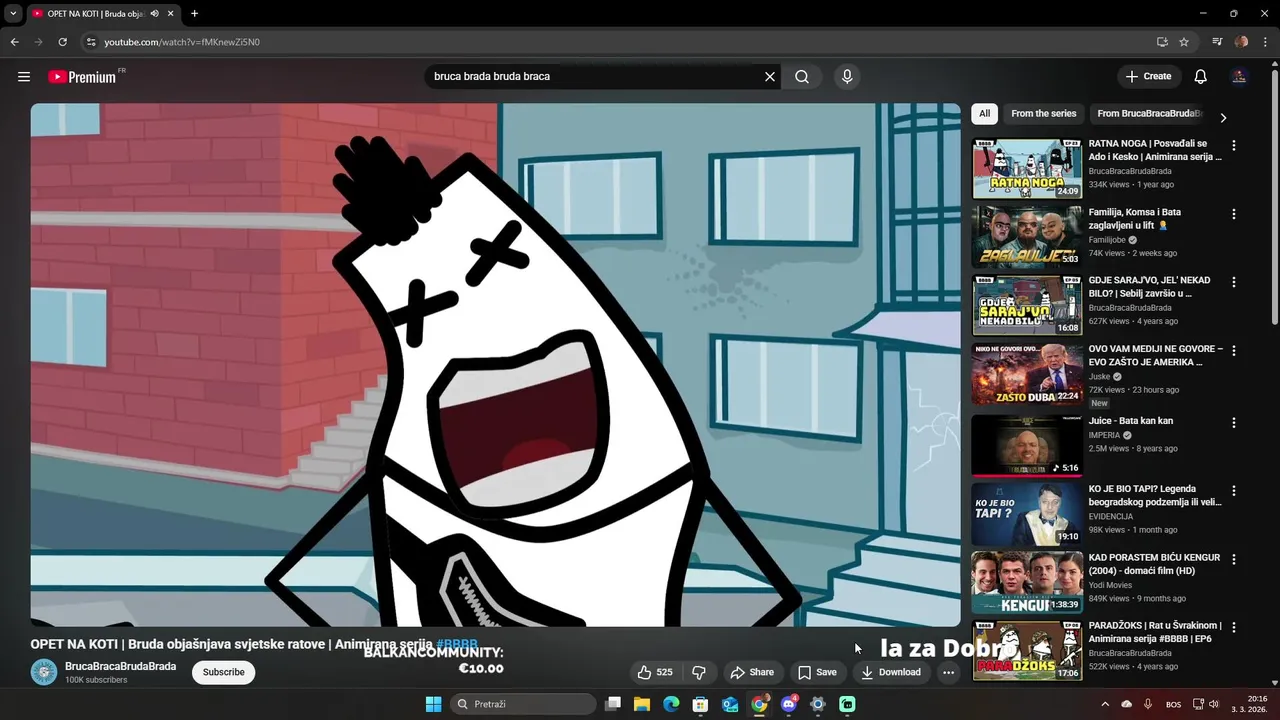
Task: Open File Explorer from taskbar
Action: coord(642,704)
